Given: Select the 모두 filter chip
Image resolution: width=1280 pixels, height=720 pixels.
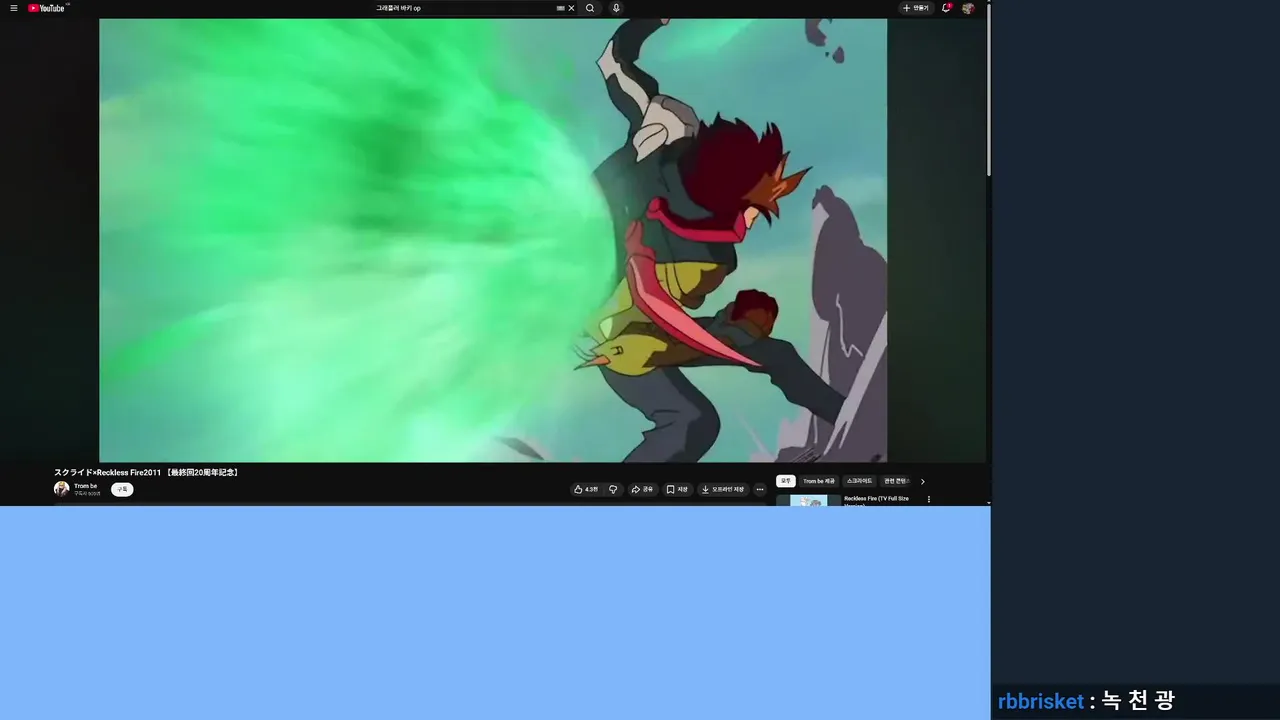Looking at the screenshot, I should tap(786, 481).
